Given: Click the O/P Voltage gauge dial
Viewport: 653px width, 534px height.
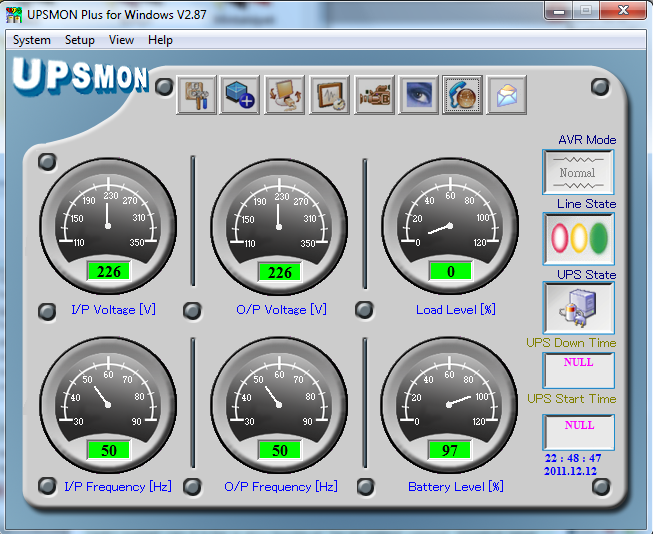Looking at the screenshot, I should click(x=279, y=227).
